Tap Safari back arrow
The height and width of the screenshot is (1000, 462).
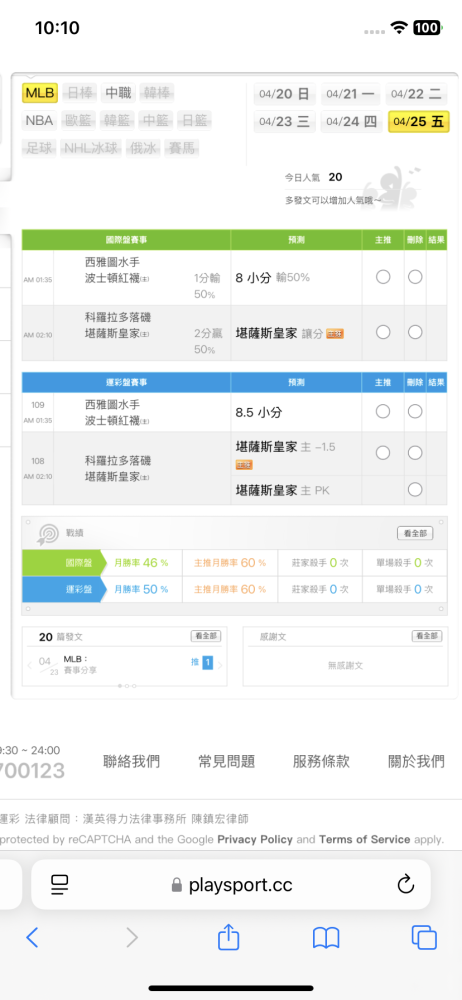(x=33, y=937)
